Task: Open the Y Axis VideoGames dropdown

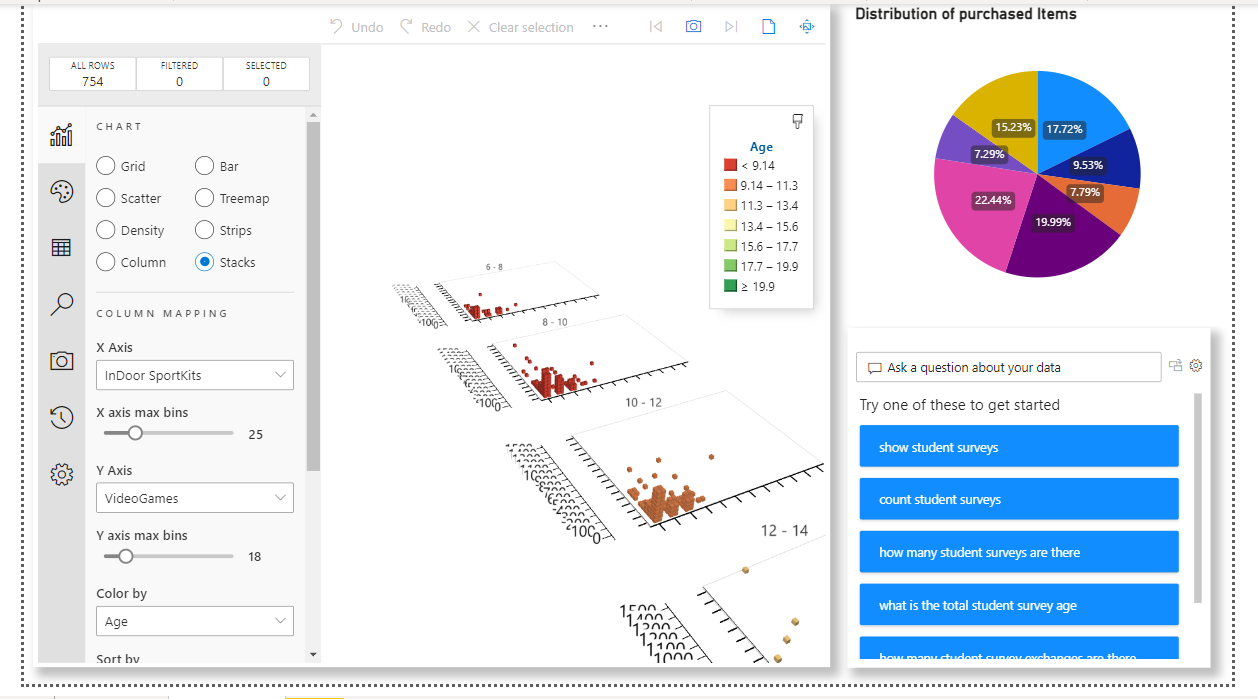Action: (194, 497)
